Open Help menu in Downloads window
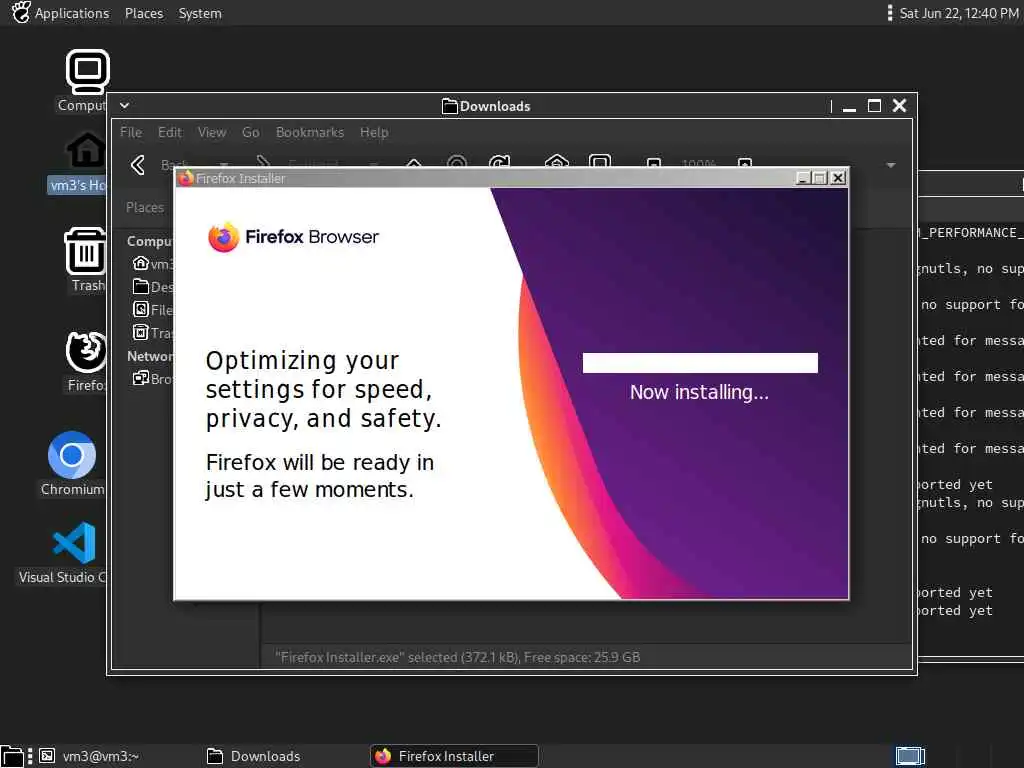This screenshot has width=1024, height=768. pyautogui.click(x=374, y=132)
